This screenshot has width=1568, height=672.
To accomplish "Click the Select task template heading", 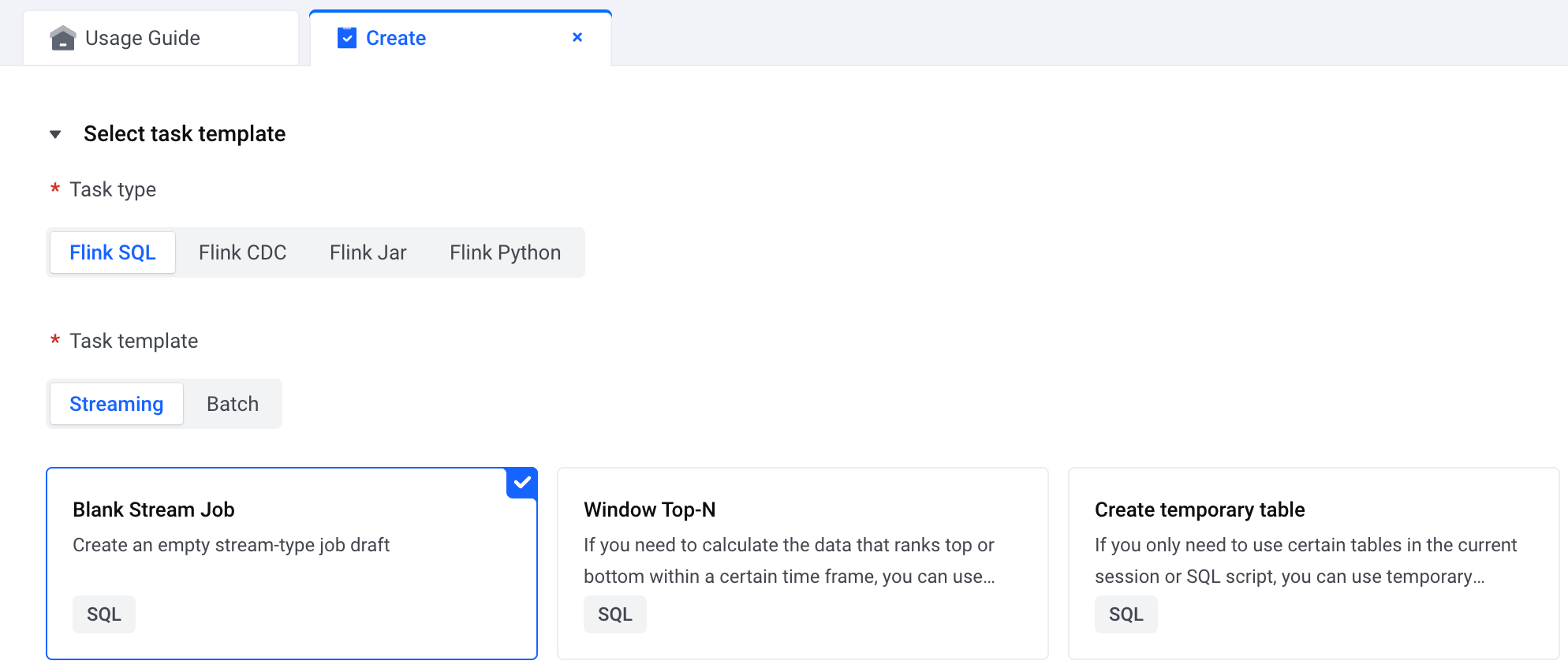I will coord(185,134).
